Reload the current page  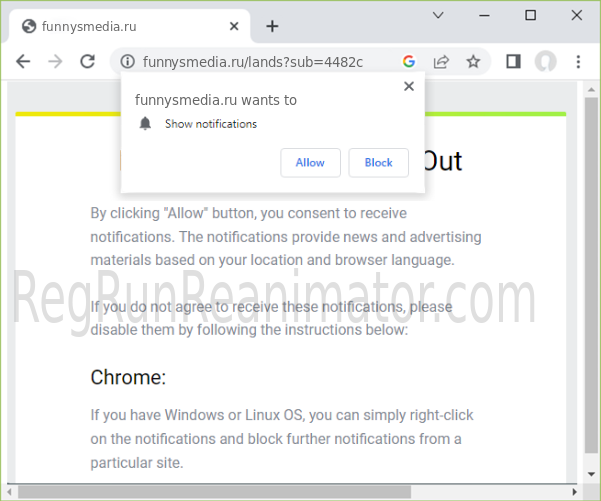click(x=87, y=61)
